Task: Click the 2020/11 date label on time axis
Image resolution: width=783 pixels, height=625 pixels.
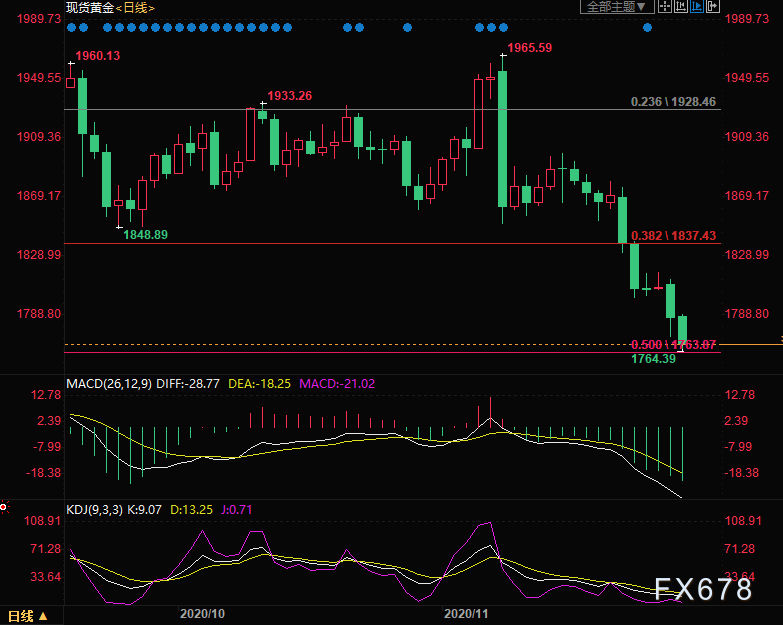Action: [464, 611]
